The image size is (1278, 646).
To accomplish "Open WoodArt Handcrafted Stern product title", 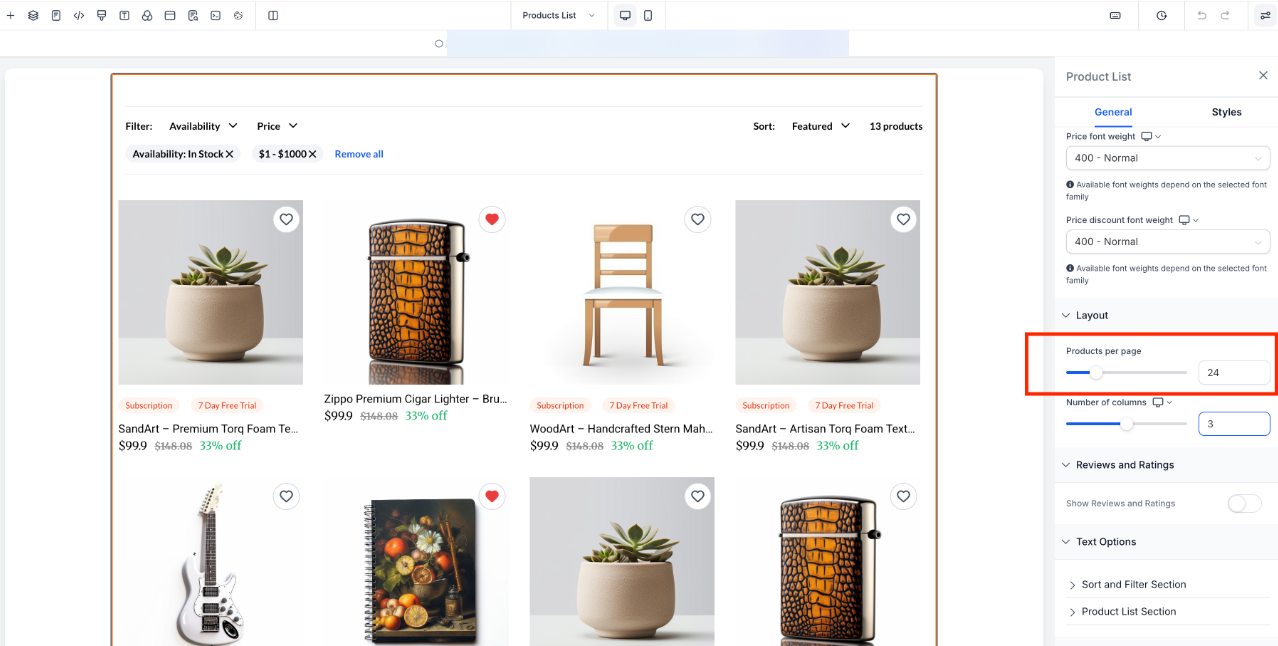I will coord(621,429).
